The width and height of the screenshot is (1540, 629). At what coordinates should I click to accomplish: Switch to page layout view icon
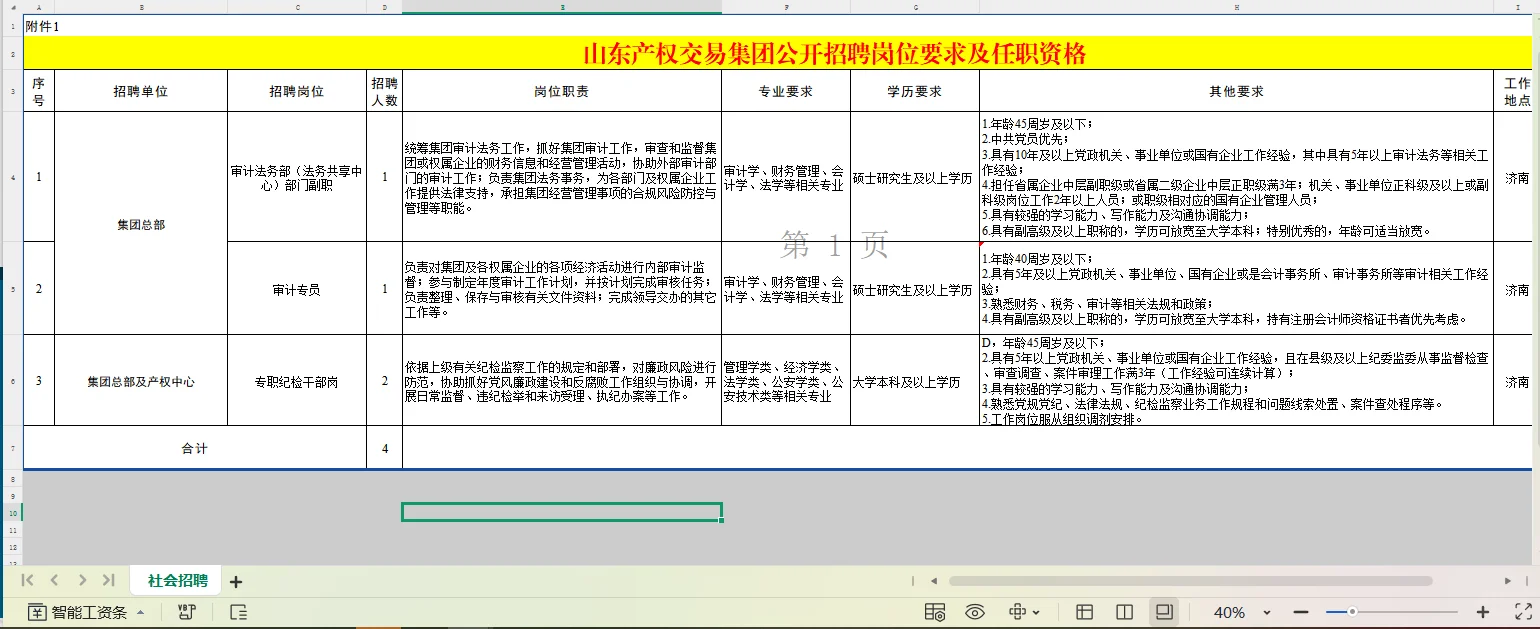pos(1124,612)
